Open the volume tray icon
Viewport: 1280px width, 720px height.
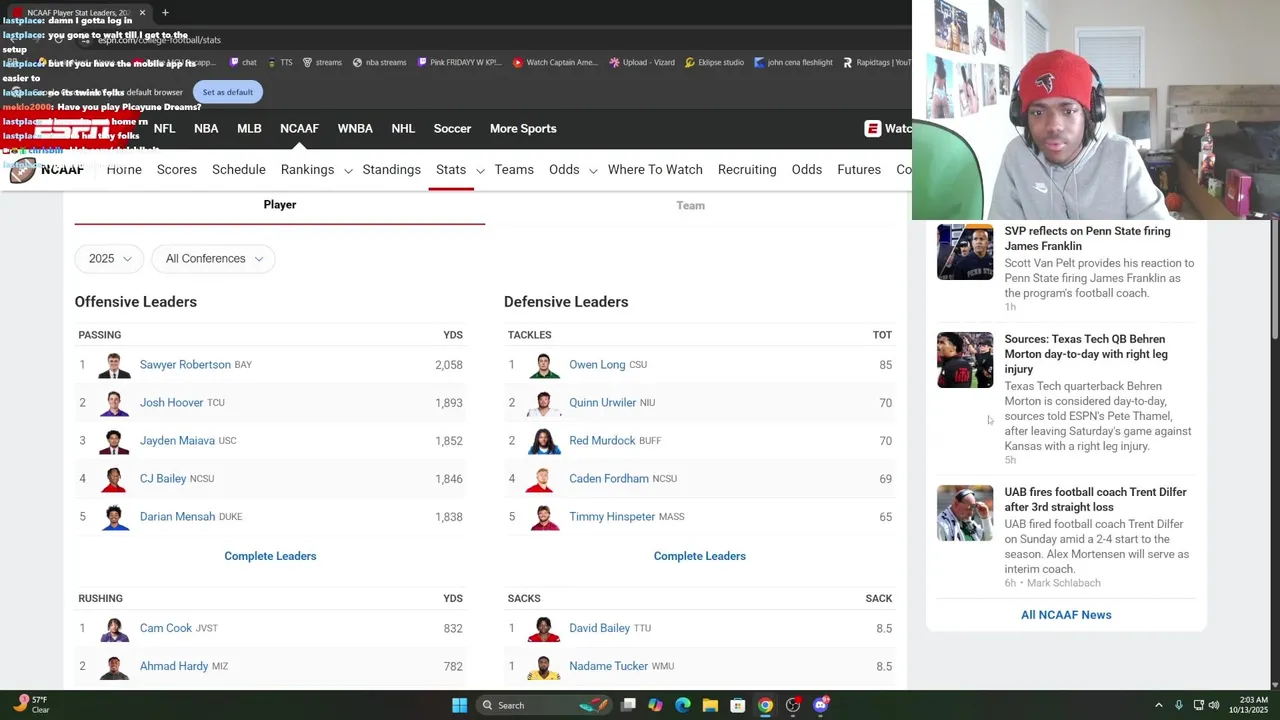pos(1215,705)
